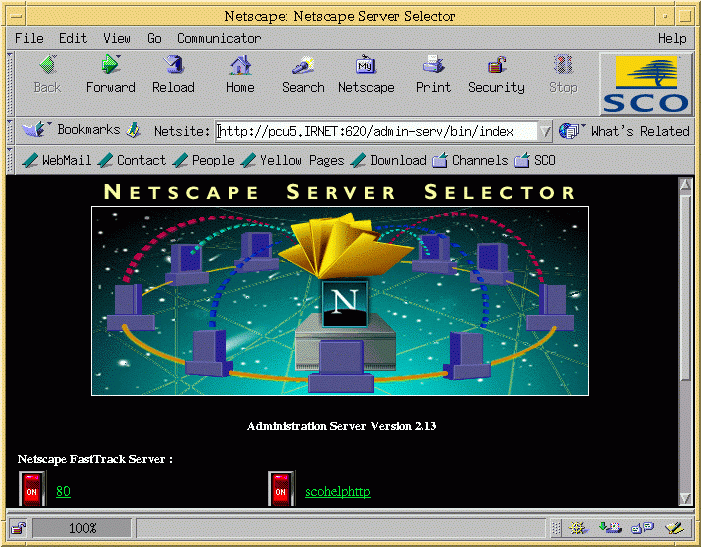
Task: Open the My Netscape toolbar icon
Action: (x=366, y=65)
